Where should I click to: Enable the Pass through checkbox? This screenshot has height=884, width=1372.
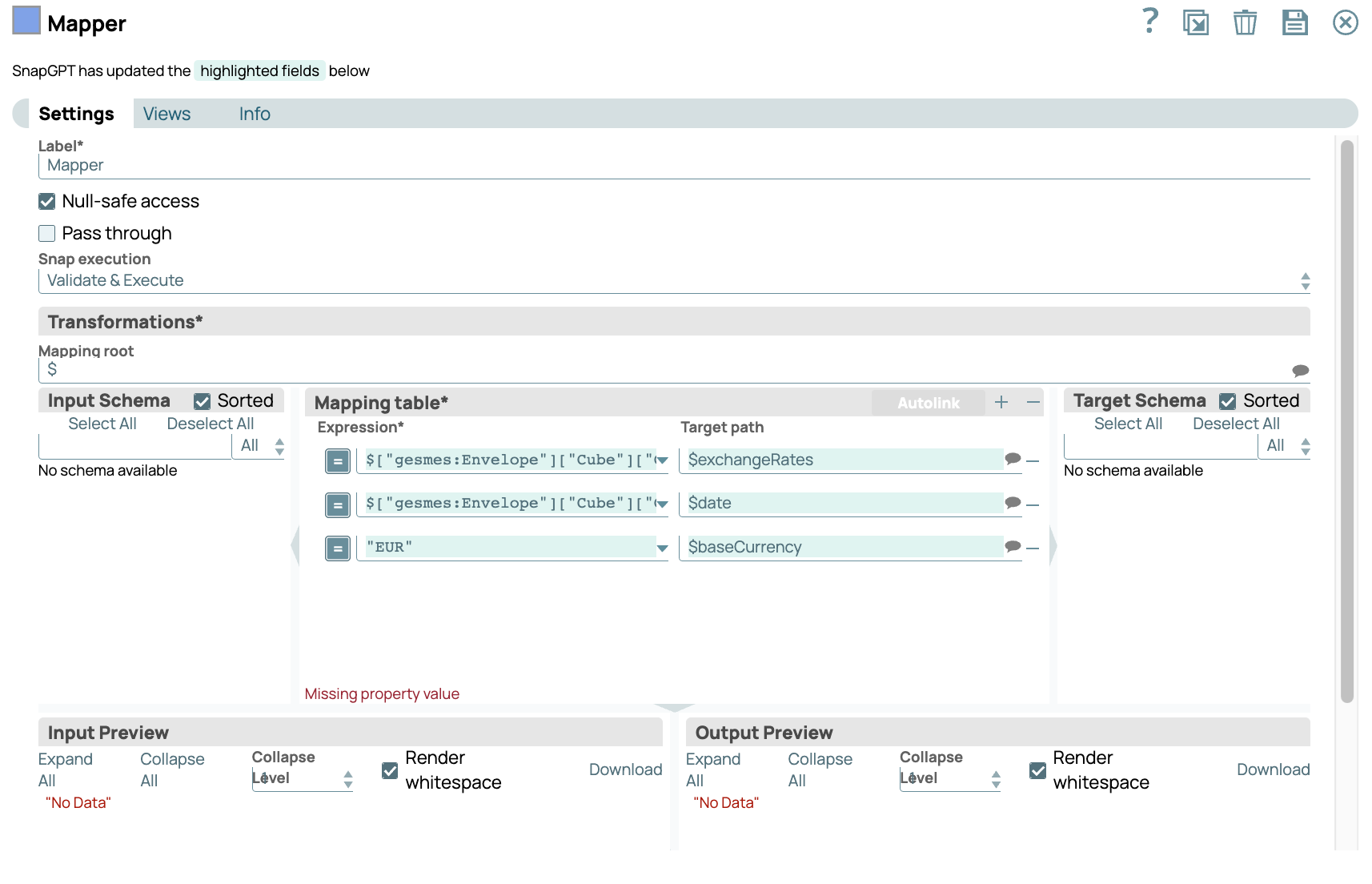click(47, 233)
